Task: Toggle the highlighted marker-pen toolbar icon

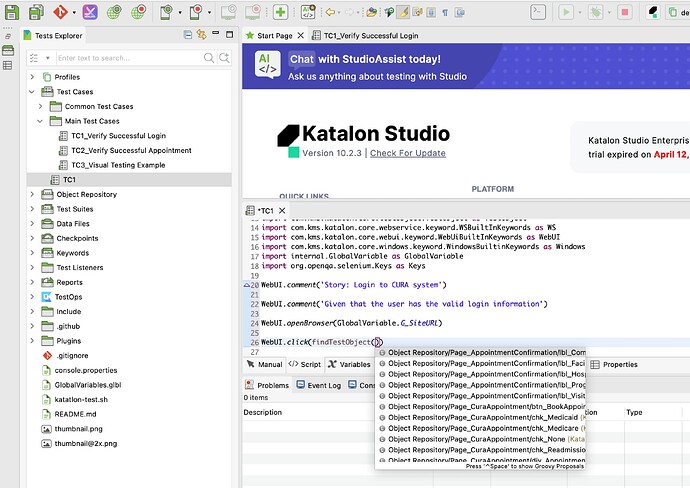Action: [x=403, y=12]
